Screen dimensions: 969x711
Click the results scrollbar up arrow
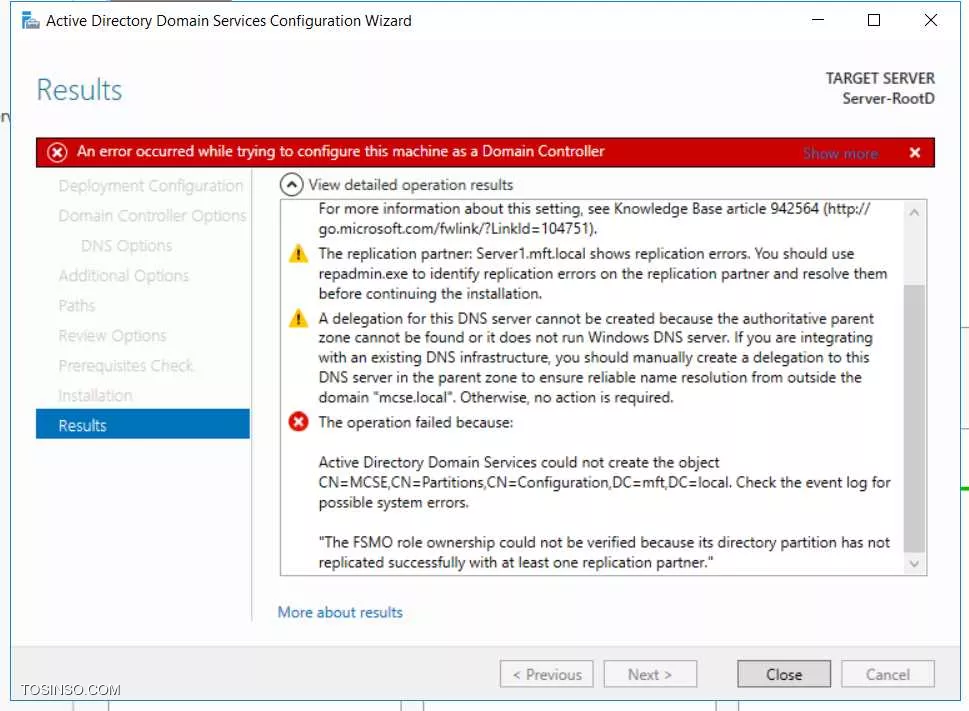pyautogui.click(x=915, y=212)
